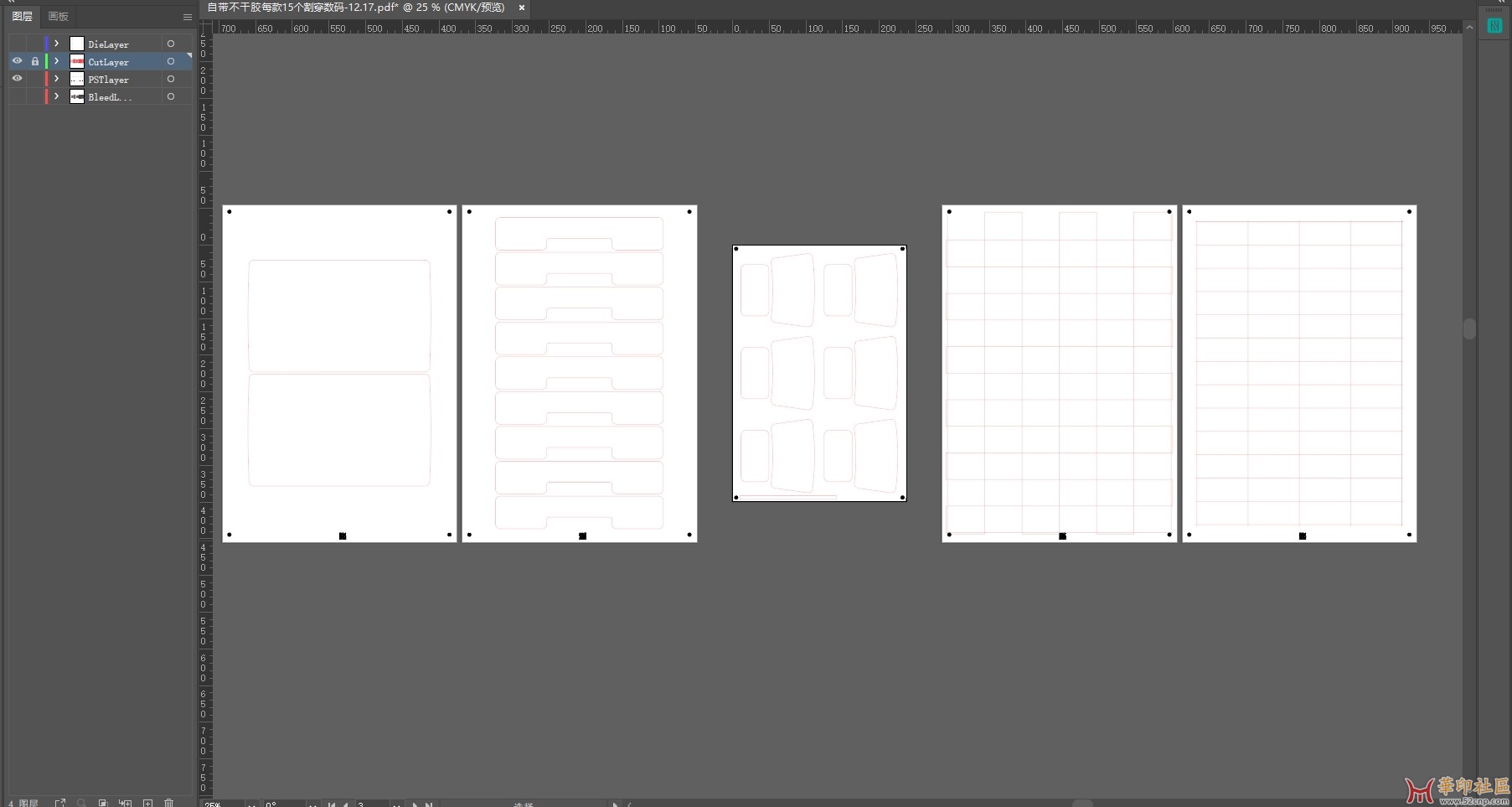Image resolution: width=1512 pixels, height=807 pixels.
Task: Click the ruler origin corner box
Action: point(205,28)
